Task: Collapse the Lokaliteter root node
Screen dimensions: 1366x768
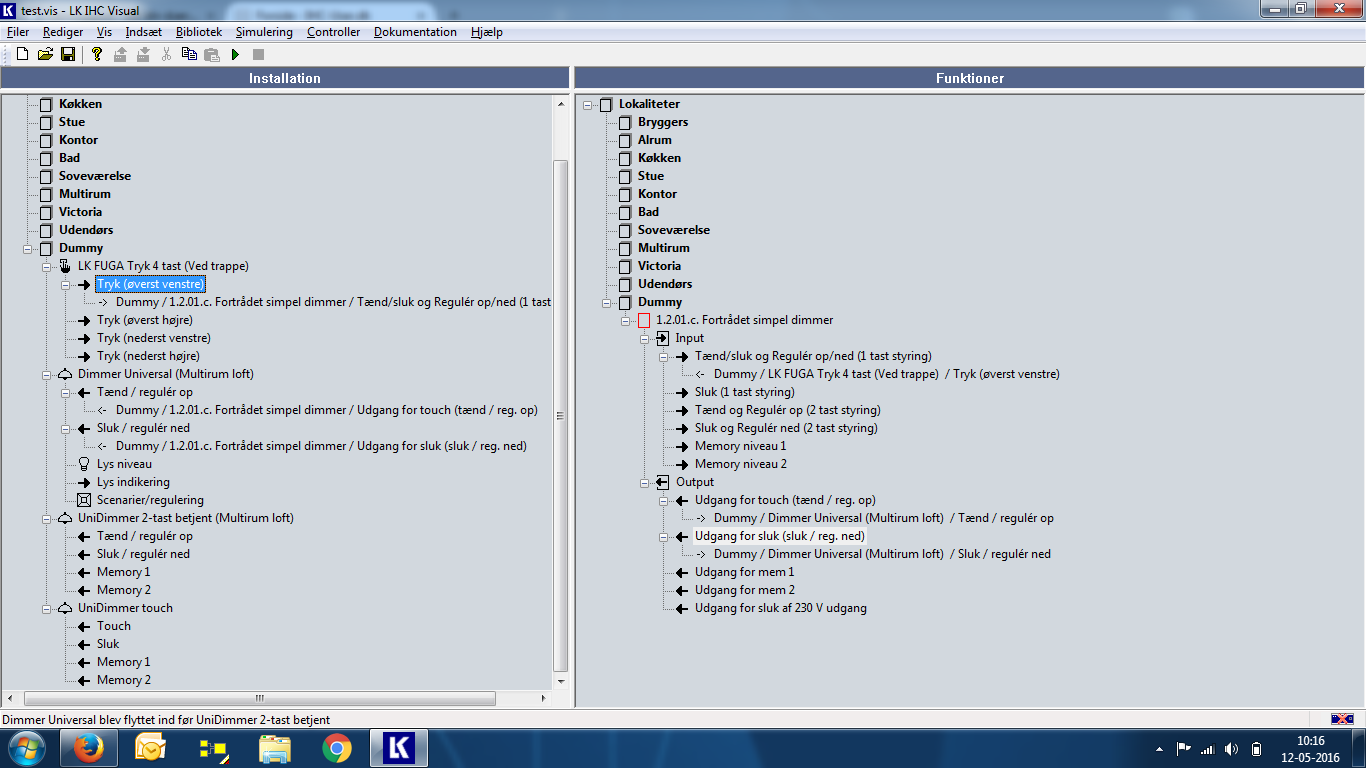Action: coord(588,104)
